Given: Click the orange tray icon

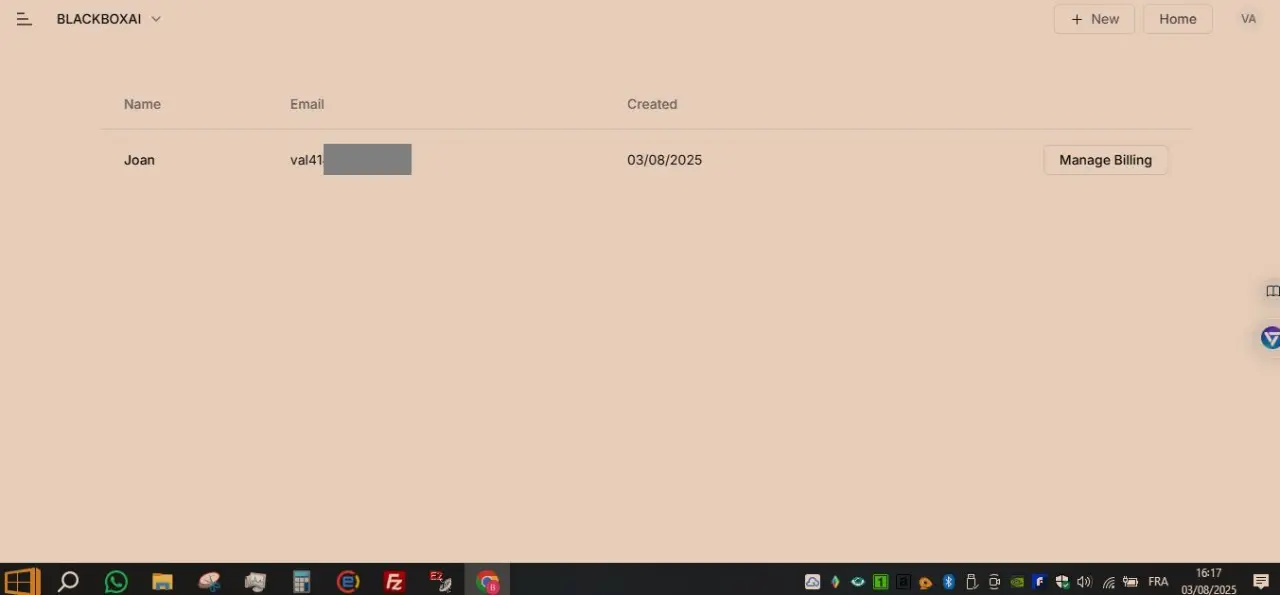Looking at the screenshot, I should click(926, 582).
